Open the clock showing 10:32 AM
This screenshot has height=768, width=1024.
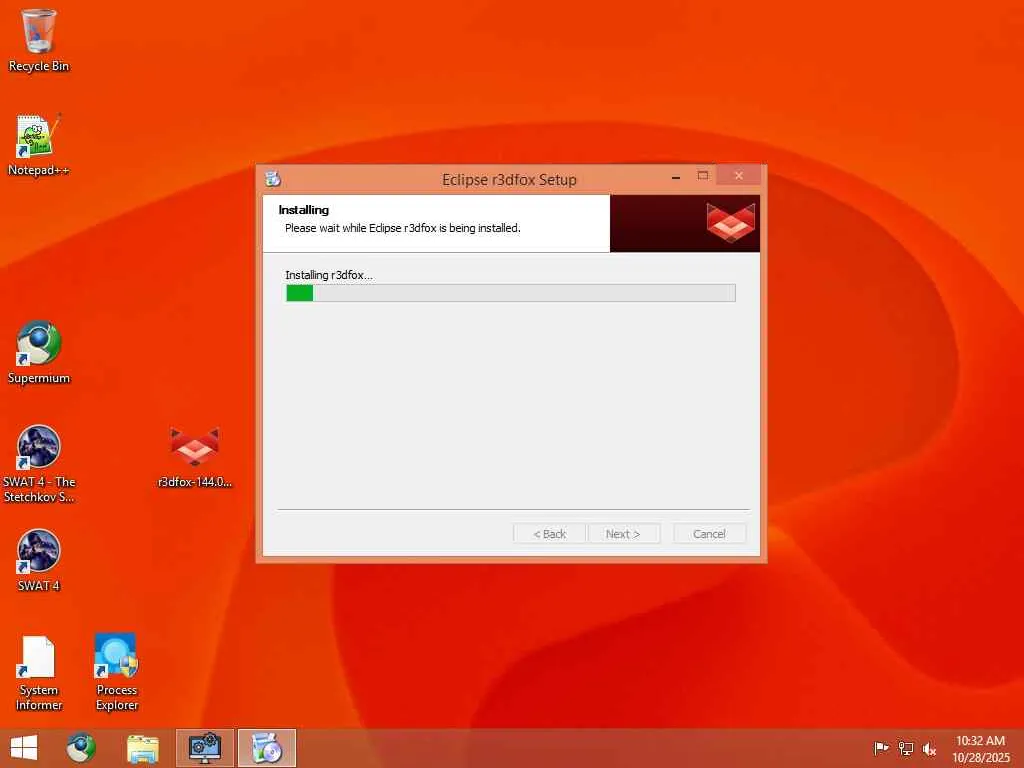tap(980, 748)
